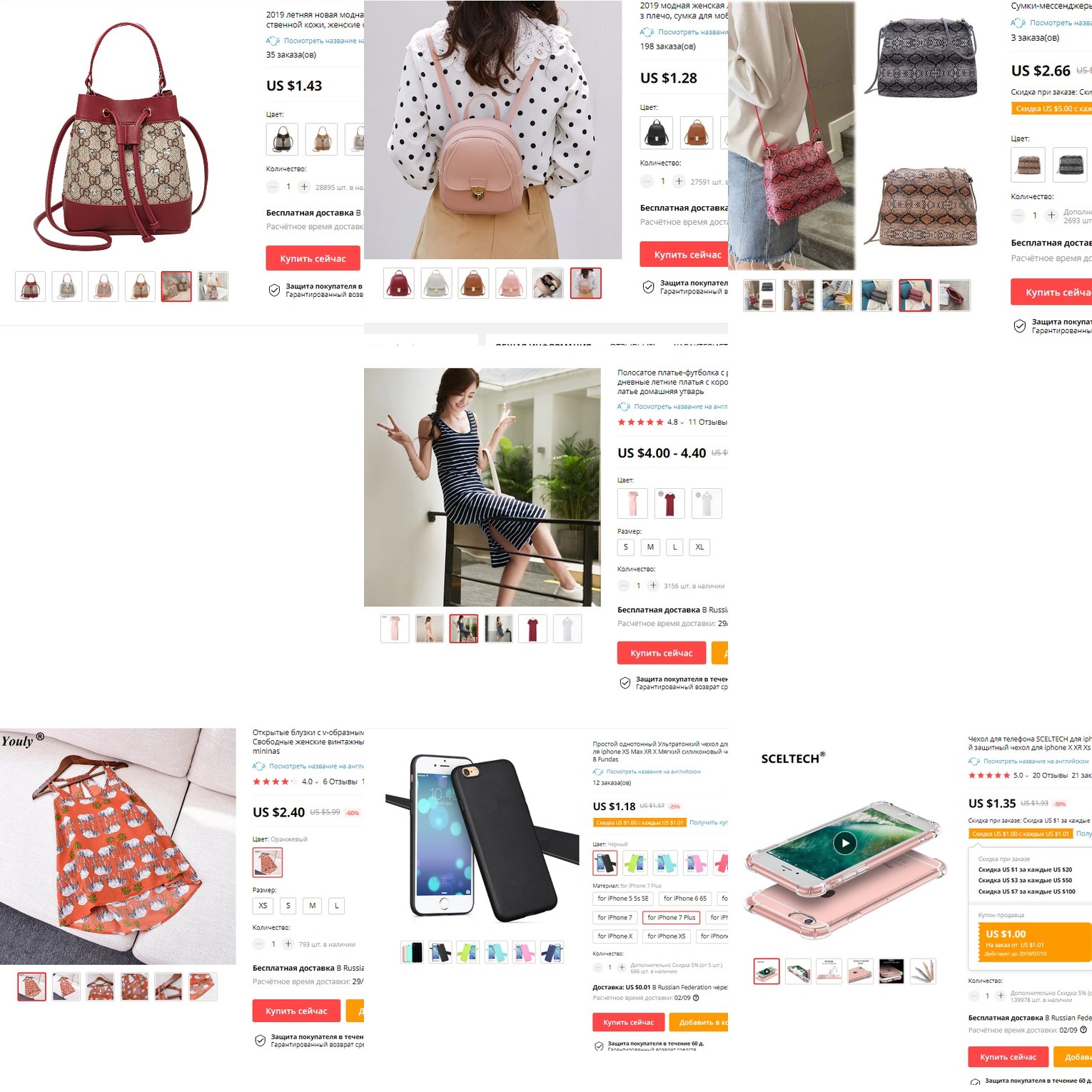Expand the 4.8 rating dropdown on dress listing
Image resolution: width=1092 pixels, height=1092 pixels.
pos(682,423)
